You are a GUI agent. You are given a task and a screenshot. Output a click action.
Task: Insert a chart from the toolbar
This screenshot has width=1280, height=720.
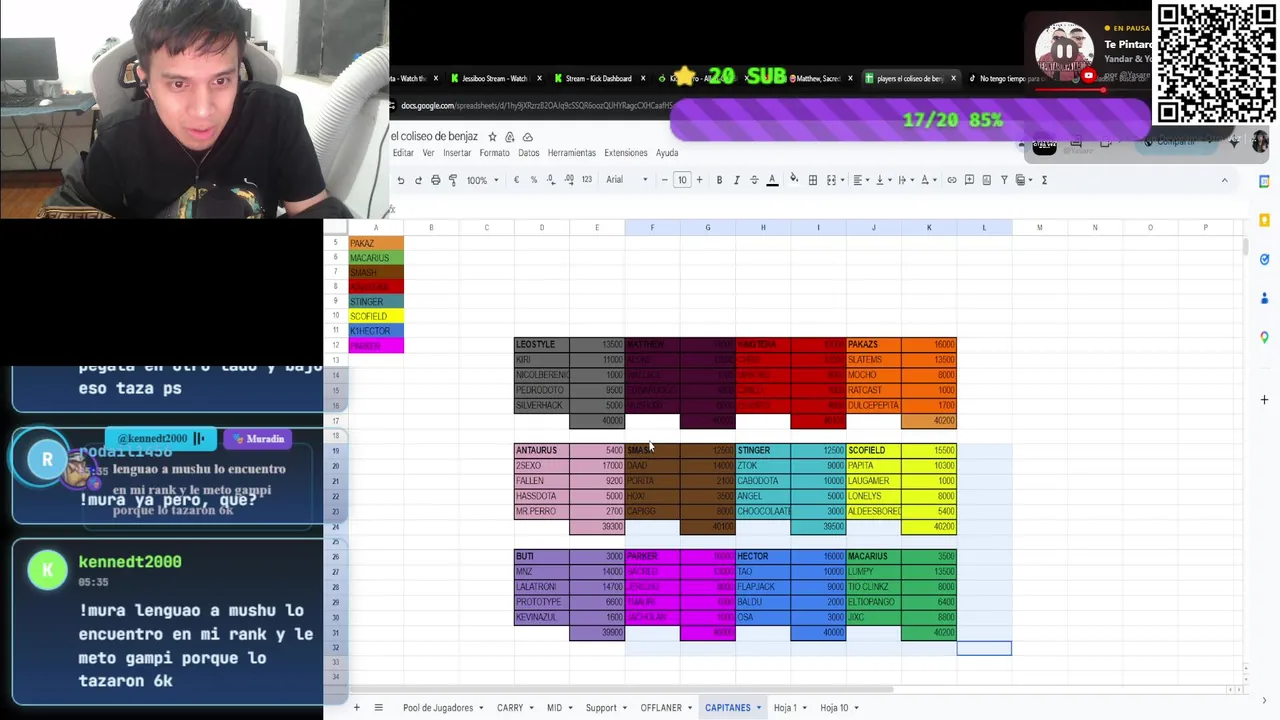click(987, 180)
